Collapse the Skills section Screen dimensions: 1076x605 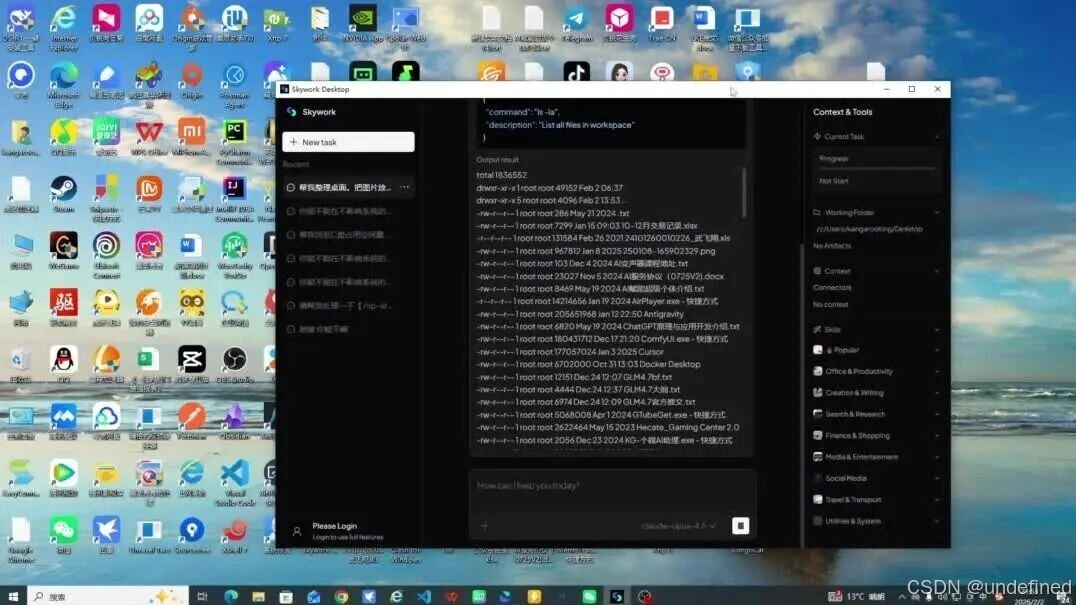pos(937,329)
